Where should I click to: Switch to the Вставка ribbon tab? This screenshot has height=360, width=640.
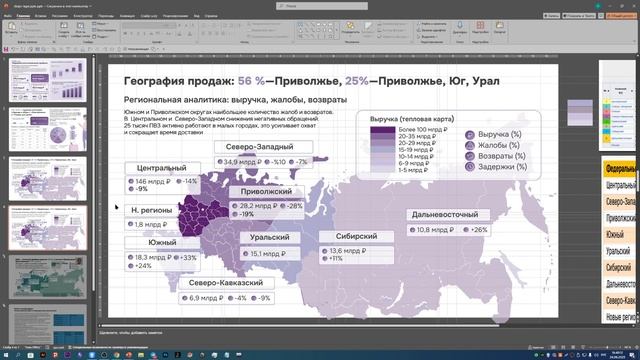tap(40, 16)
